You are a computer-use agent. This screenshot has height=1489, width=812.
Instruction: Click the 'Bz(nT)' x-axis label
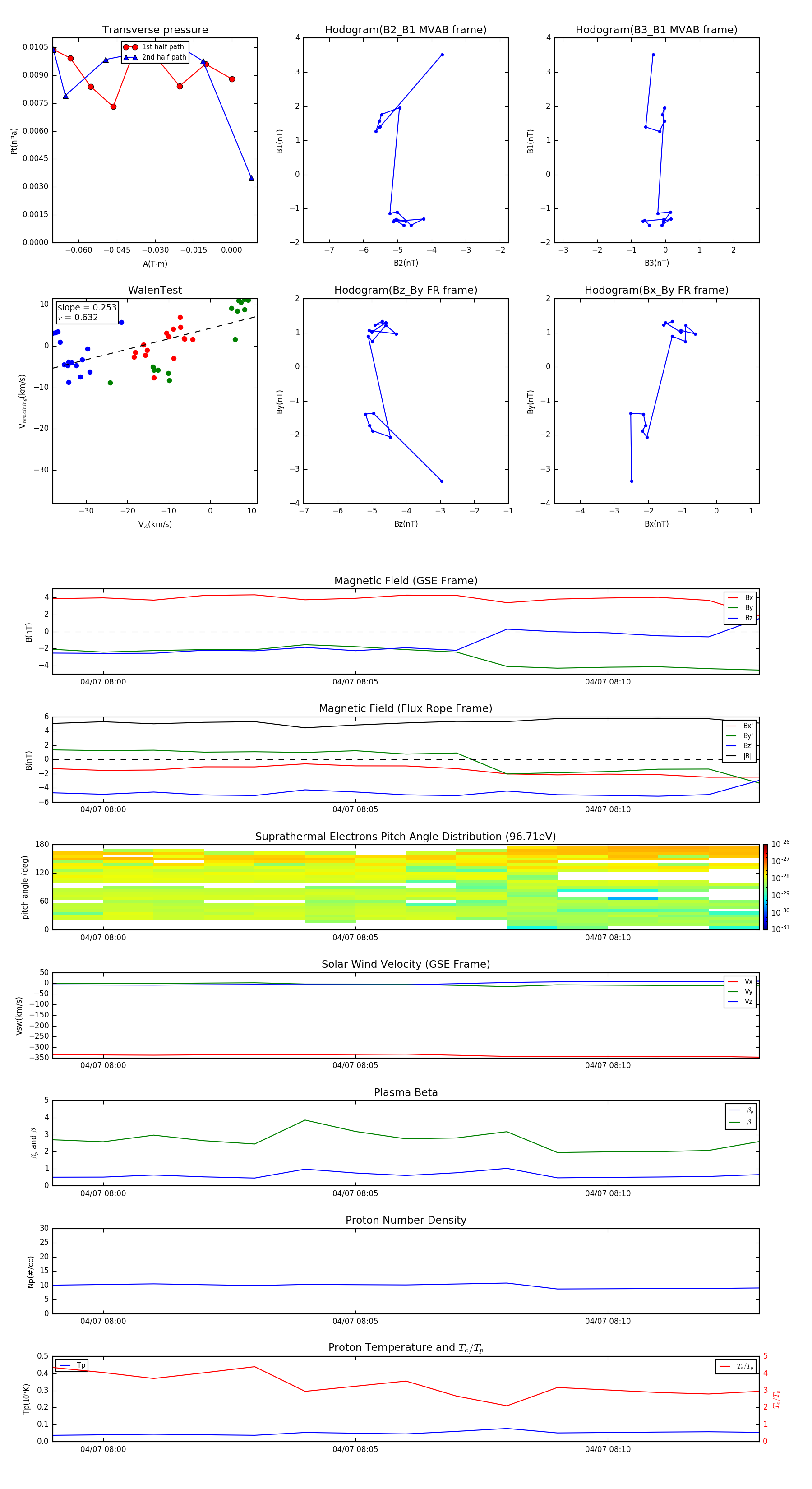coord(406,524)
